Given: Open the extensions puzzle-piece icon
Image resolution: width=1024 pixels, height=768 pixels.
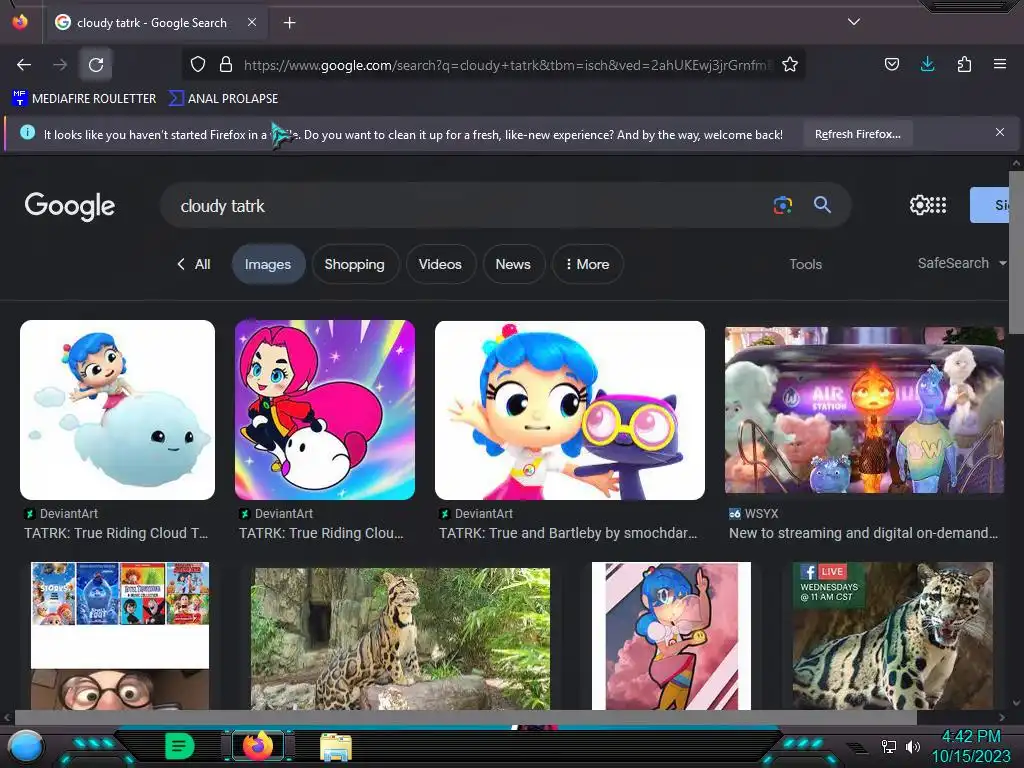Looking at the screenshot, I should 964,64.
